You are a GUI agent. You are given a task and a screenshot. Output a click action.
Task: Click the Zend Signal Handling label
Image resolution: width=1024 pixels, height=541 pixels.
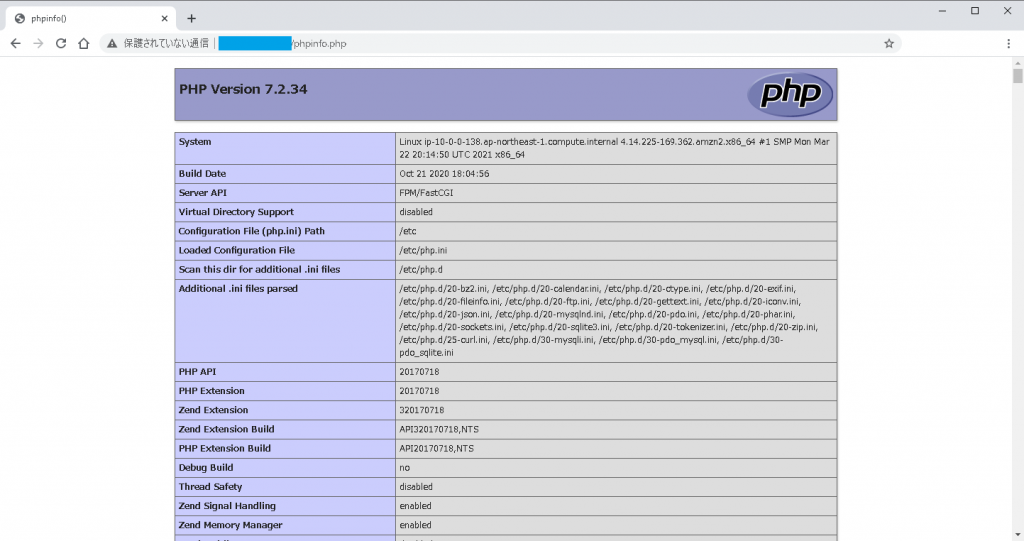(227, 506)
